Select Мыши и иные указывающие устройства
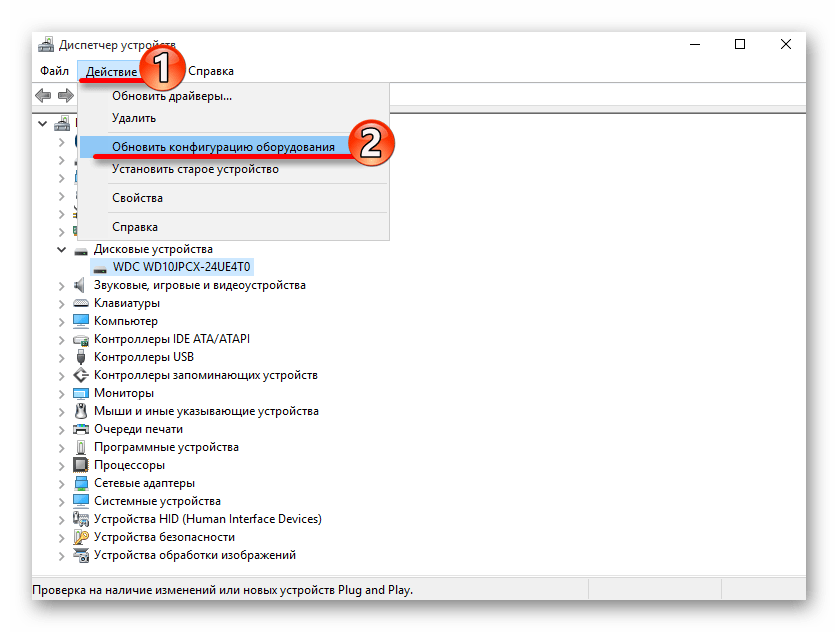838x632 pixels. point(206,411)
